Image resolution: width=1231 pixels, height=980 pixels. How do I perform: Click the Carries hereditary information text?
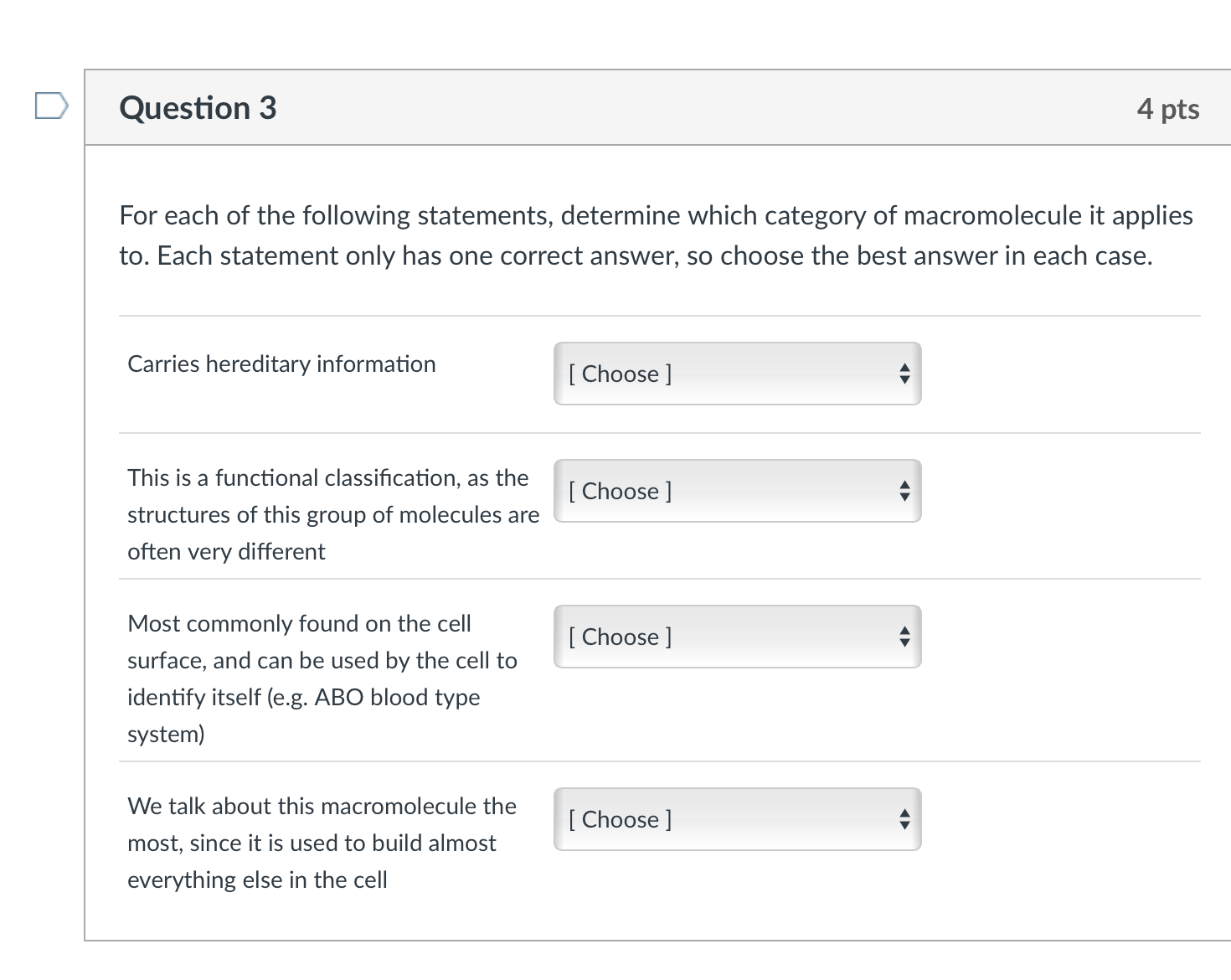point(281,364)
